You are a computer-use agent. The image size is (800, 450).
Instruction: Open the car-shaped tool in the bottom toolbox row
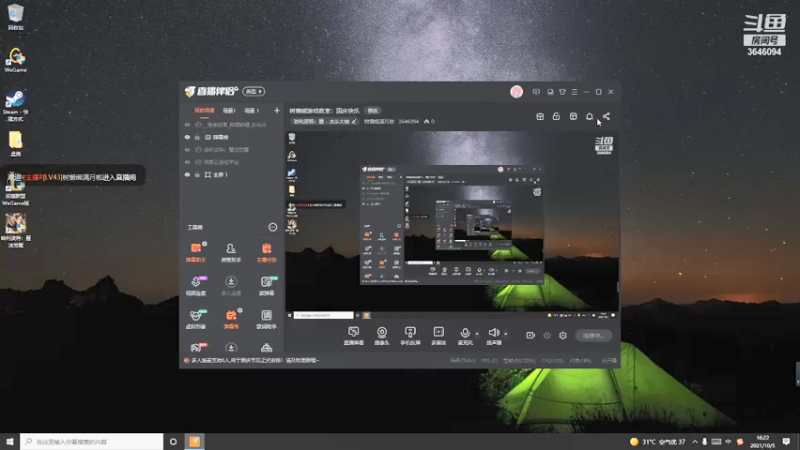(266, 348)
